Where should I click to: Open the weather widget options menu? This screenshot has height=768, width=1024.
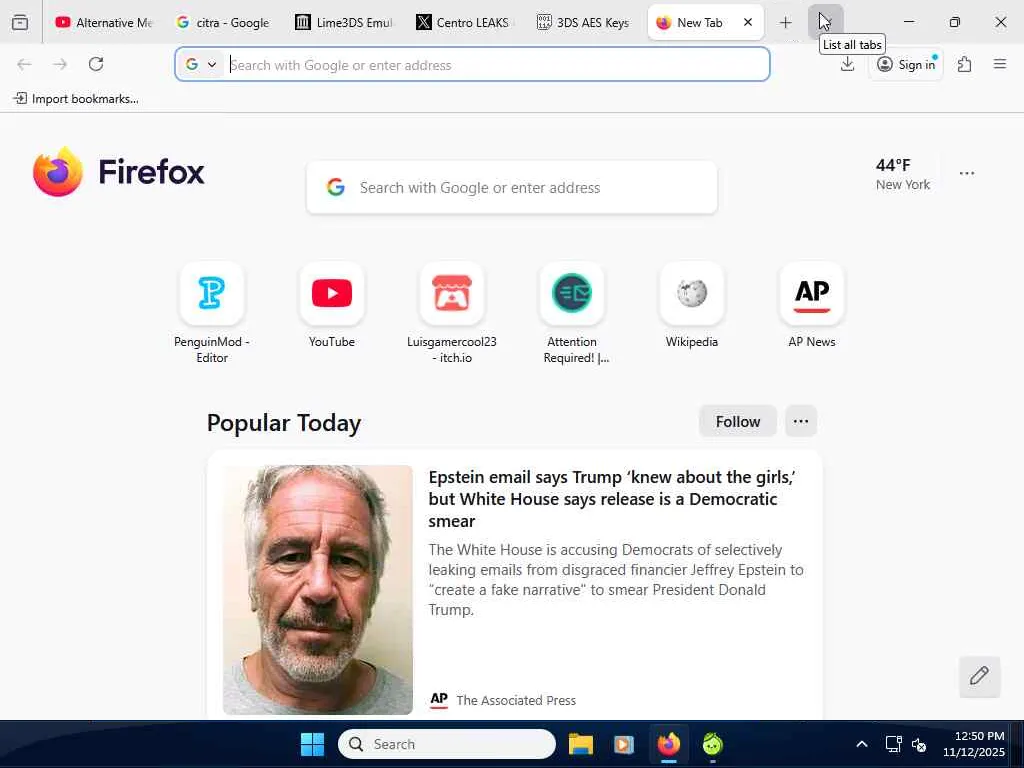pyautogui.click(x=967, y=173)
